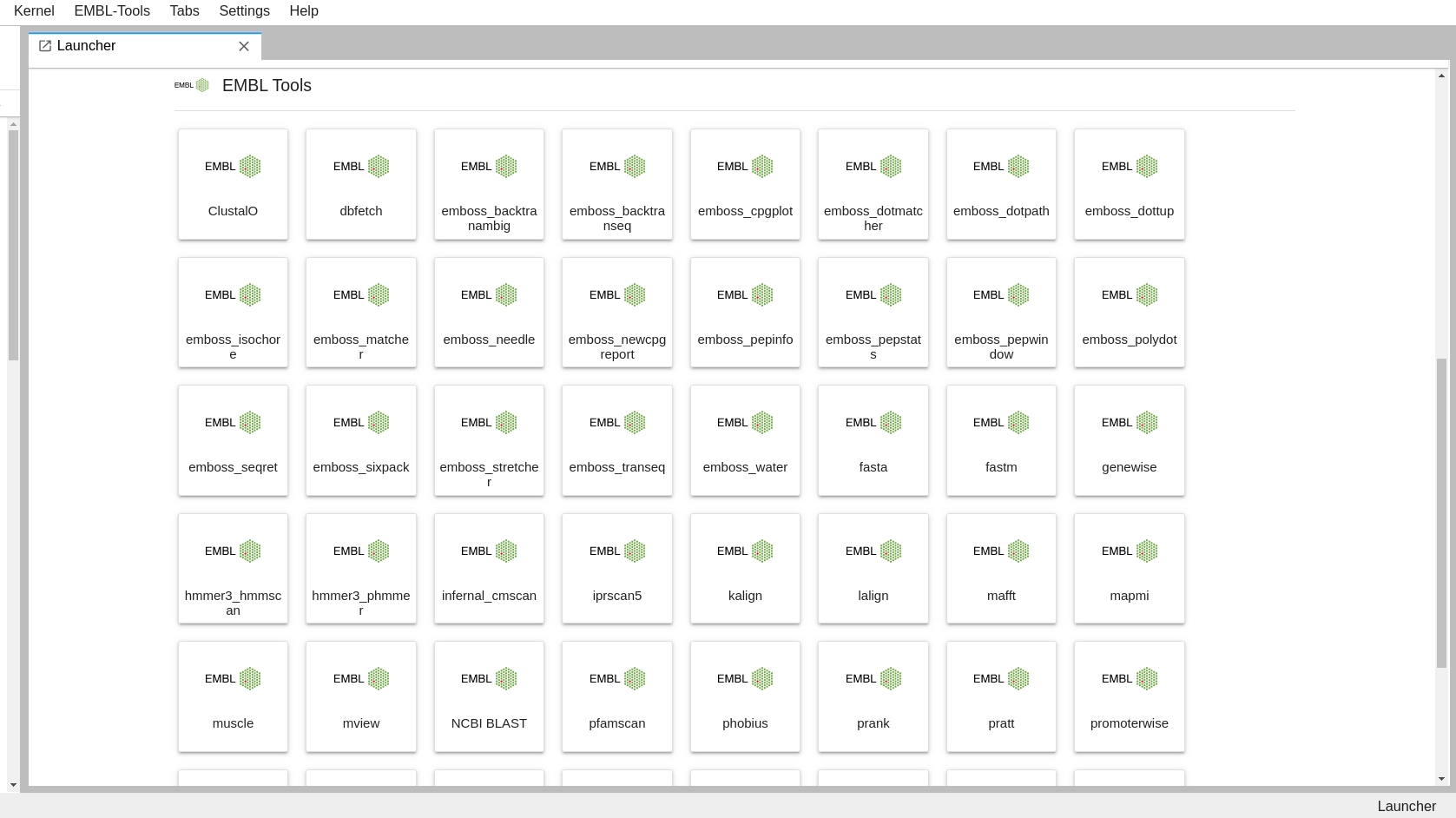Screen dimensions: 1456x818
Task: Open emboss_pepstats tool card
Action: point(873,313)
